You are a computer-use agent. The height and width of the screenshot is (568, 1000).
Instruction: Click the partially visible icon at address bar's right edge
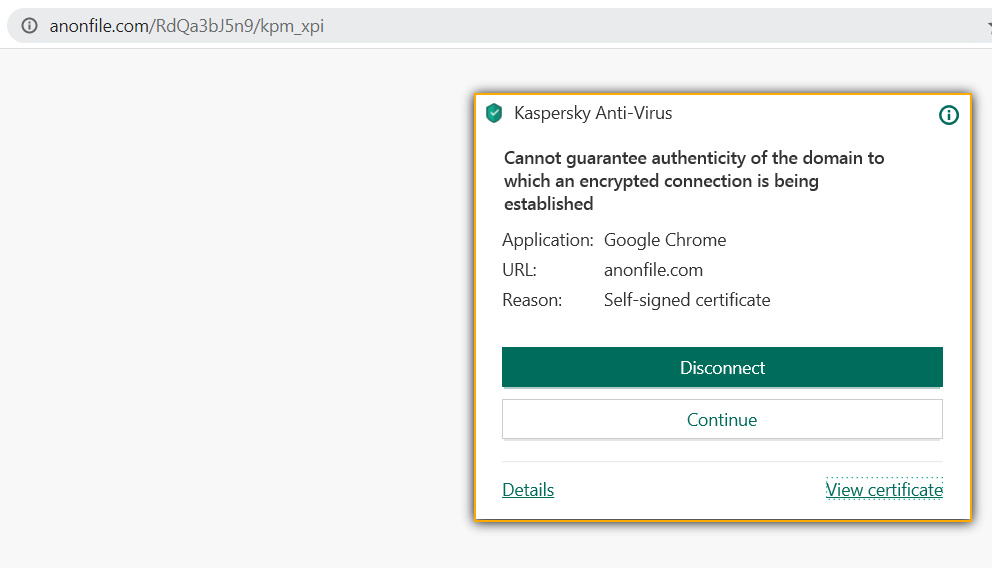tap(990, 25)
